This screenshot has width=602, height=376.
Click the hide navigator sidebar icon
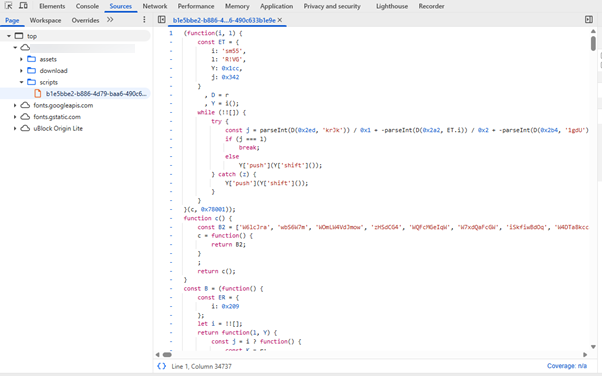pos(162,20)
